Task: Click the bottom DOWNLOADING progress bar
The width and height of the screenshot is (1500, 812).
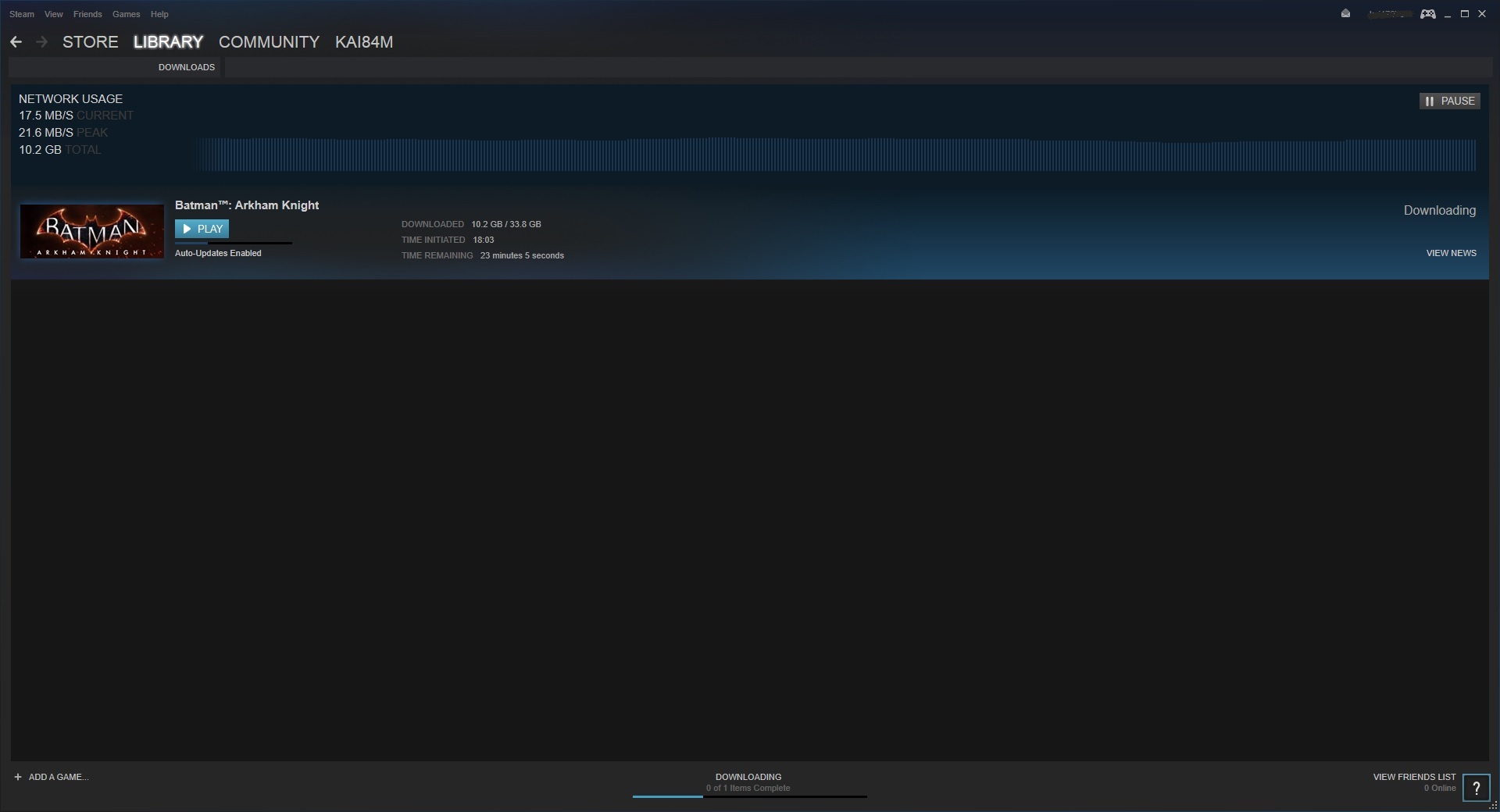Action: (749, 796)
